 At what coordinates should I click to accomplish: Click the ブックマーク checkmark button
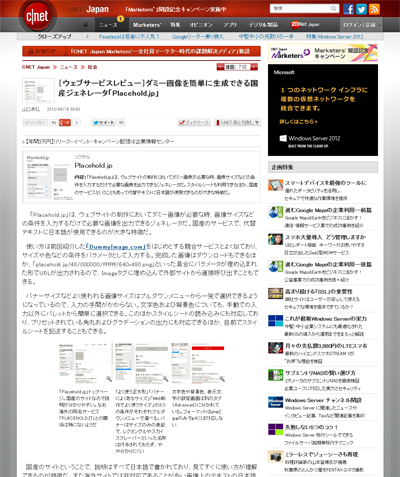pos(194,123)
